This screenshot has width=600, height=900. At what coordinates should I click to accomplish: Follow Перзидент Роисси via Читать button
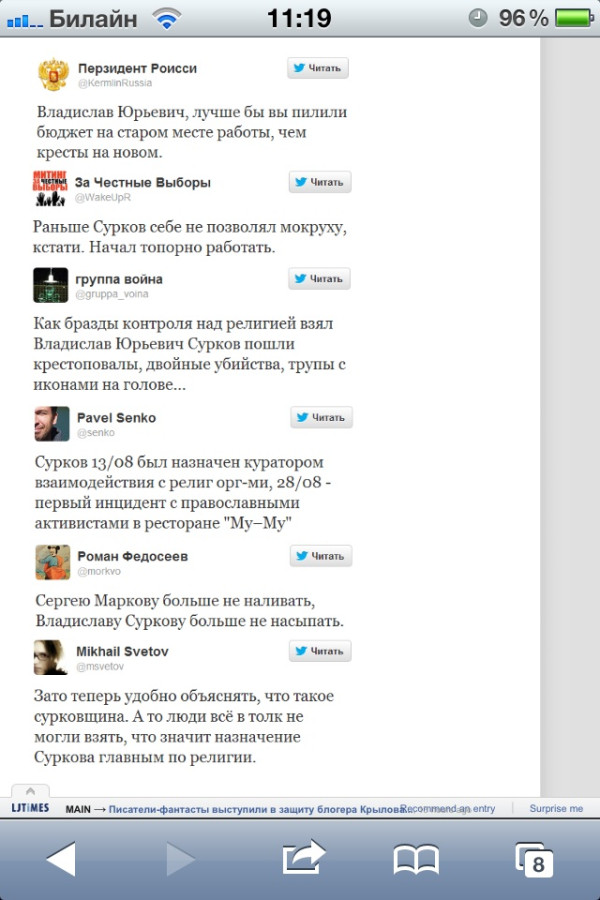(x=318, y=68)
